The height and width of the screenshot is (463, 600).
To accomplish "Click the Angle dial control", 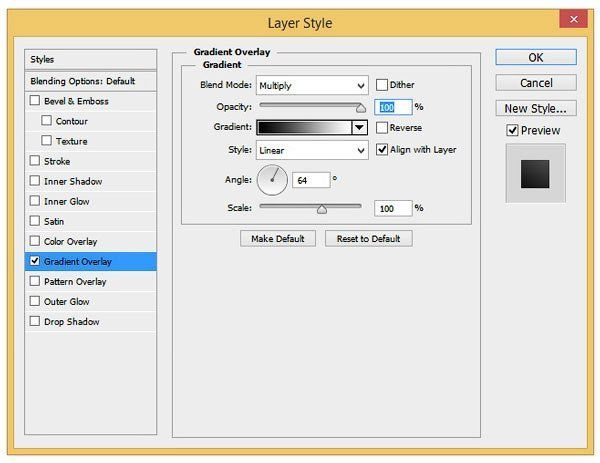I will pyautogui.click(x=272, y=180).
